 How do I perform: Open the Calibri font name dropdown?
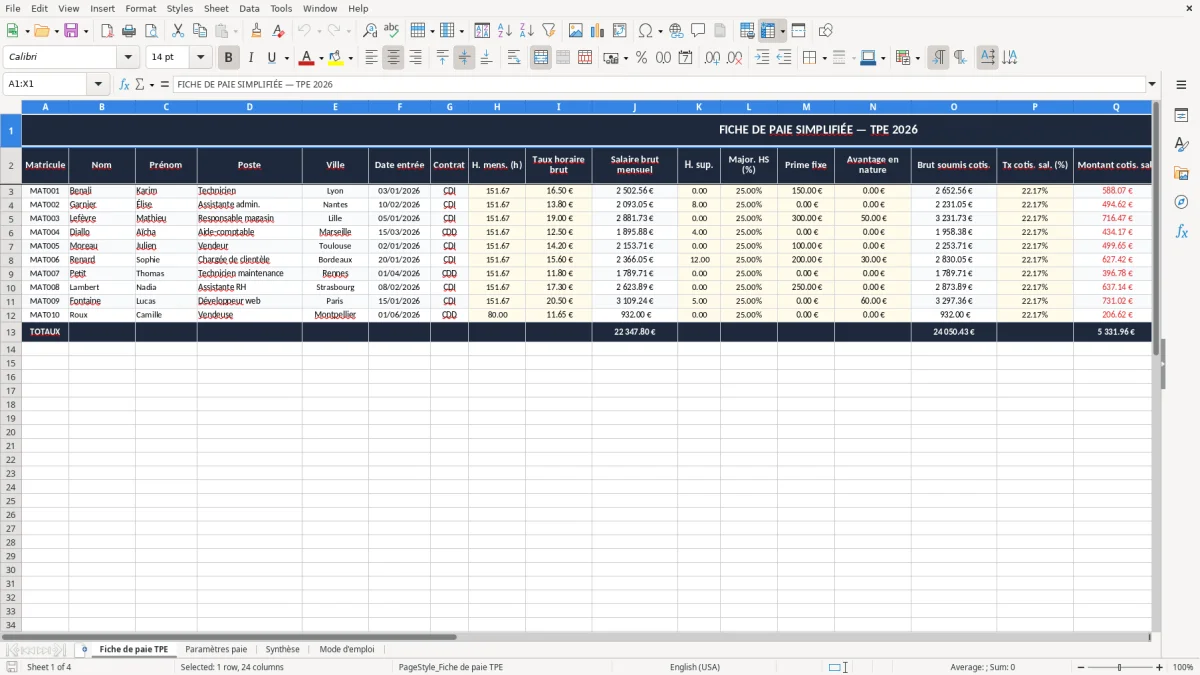pyautogui.click(x=128, y=58)
